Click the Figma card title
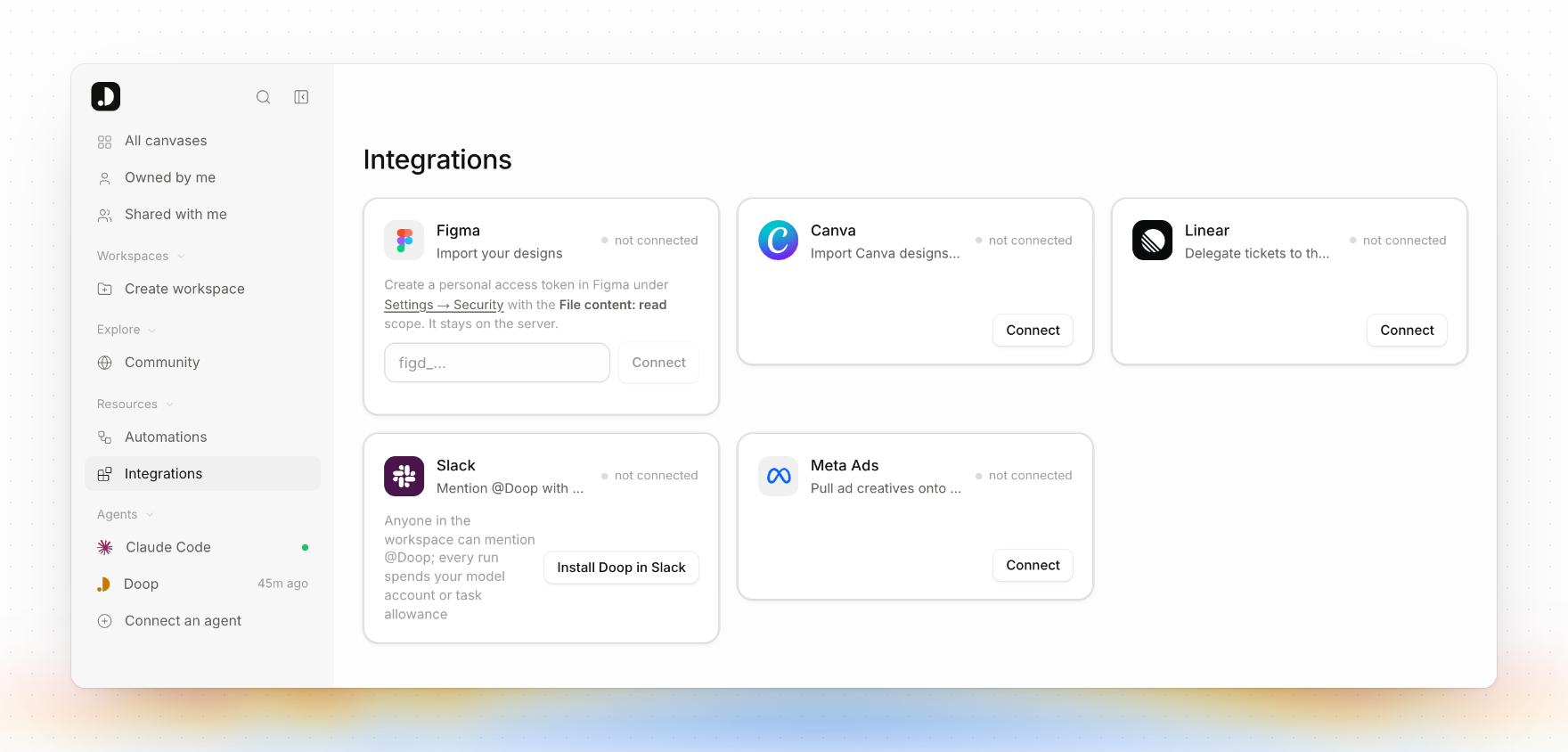1568x752 pixels. pyautogui.click(x=458, y=231)
